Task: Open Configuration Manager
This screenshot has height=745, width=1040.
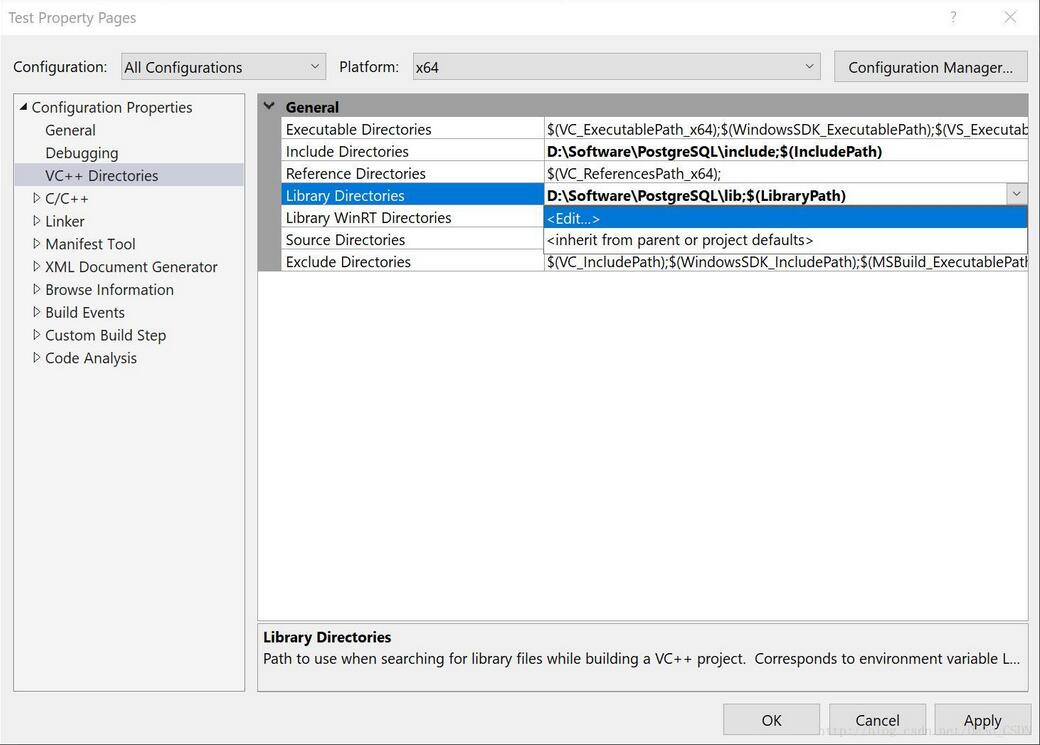Action: click(930, 67)
